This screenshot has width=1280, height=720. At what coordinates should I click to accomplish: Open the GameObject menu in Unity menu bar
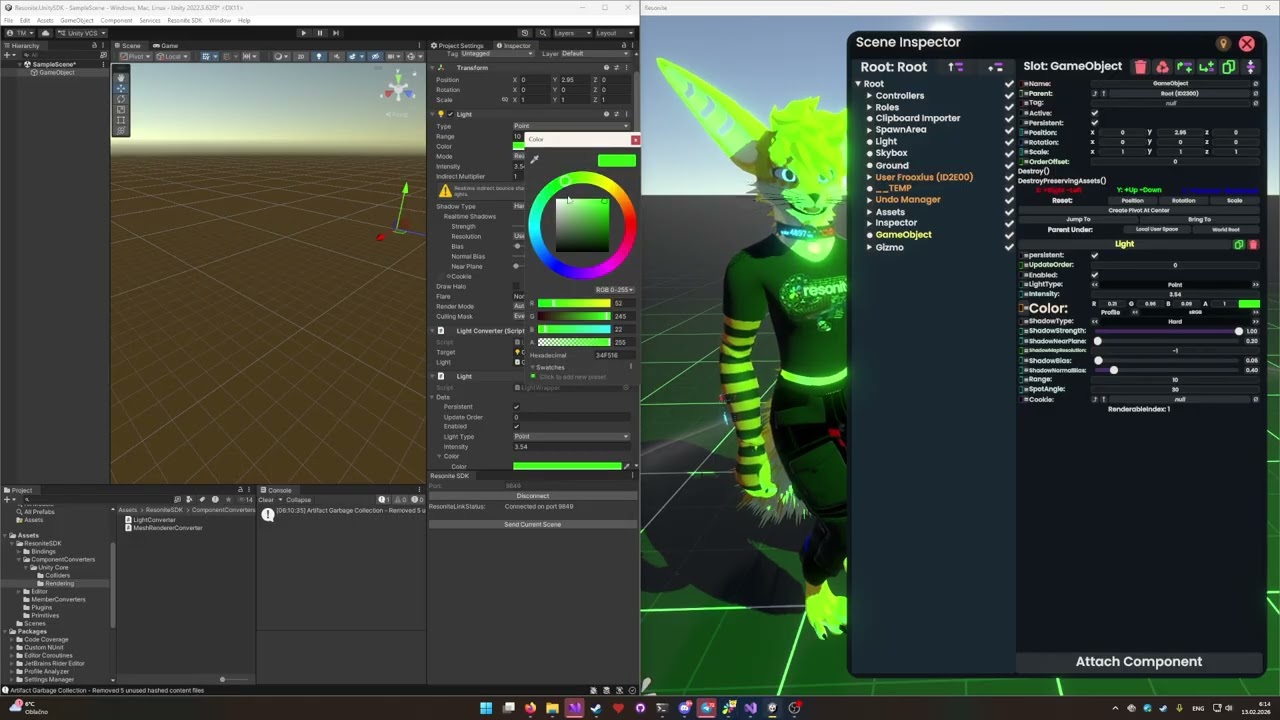pos(77,20)
